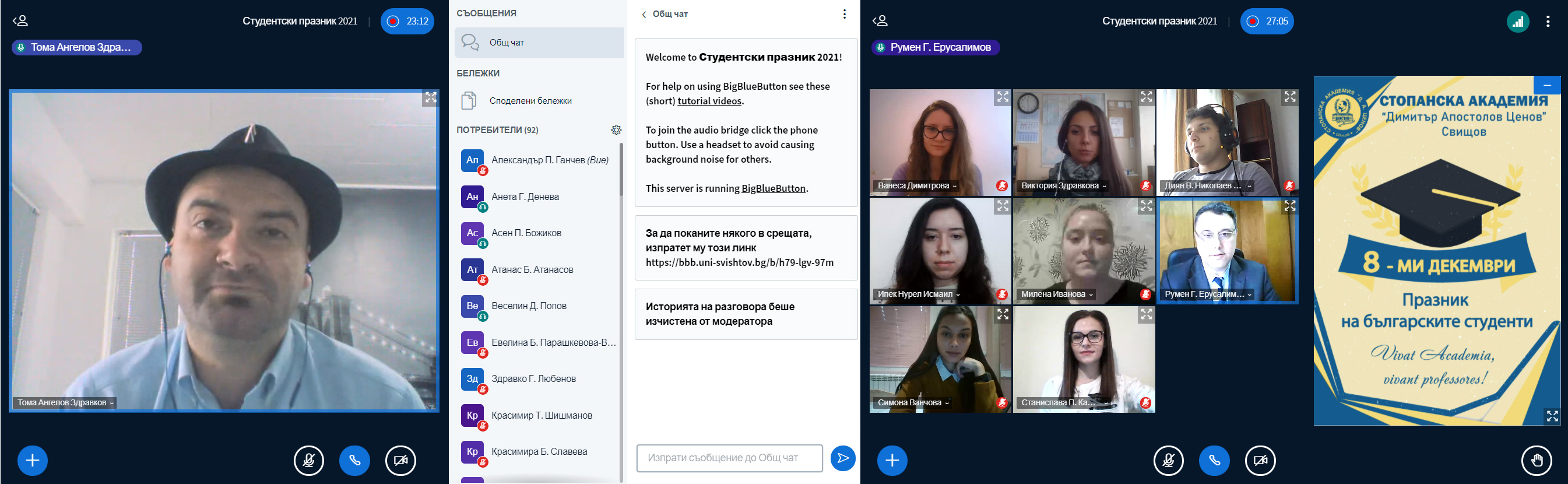Screen dimensions: 1568x484
Task: Open Милена Иванова name dropdown
Action: (x=1057, y=294)
